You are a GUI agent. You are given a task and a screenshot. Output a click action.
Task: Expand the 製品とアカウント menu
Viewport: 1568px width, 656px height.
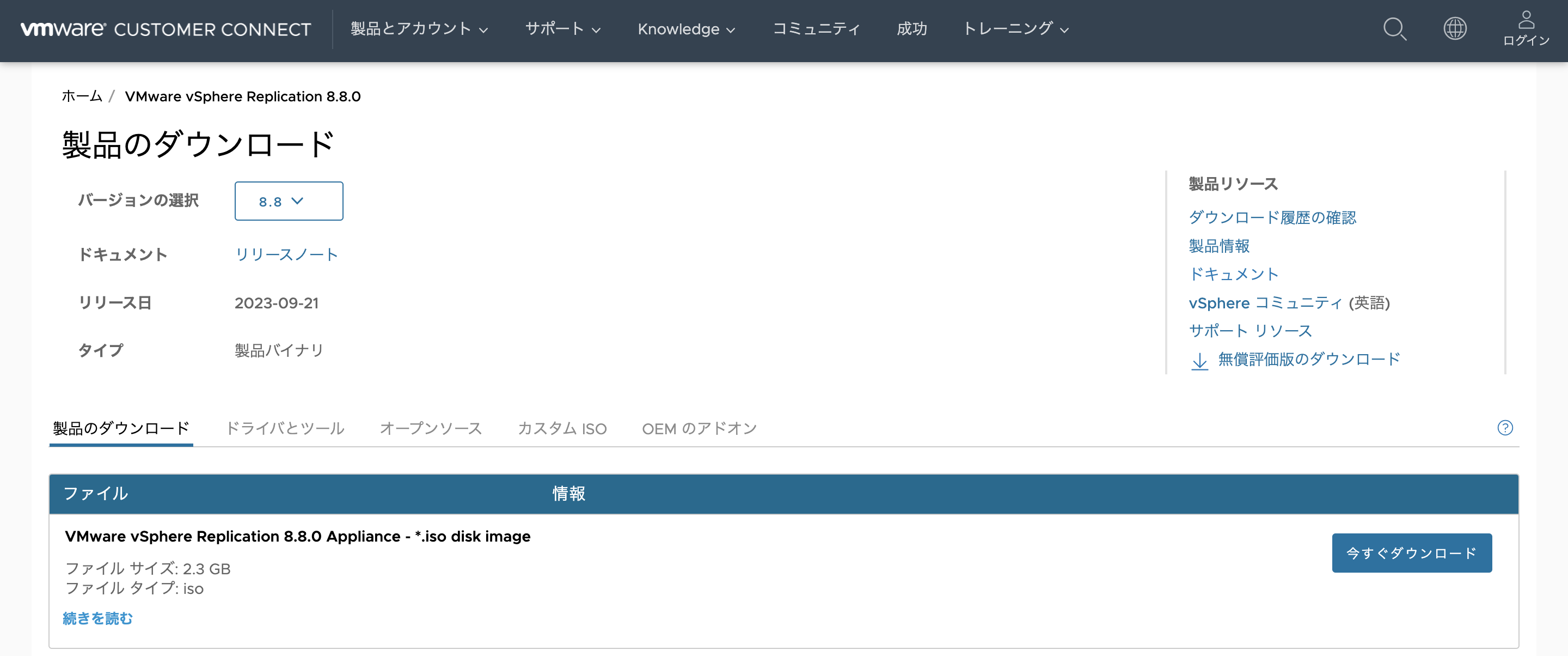tap(419, 29)
